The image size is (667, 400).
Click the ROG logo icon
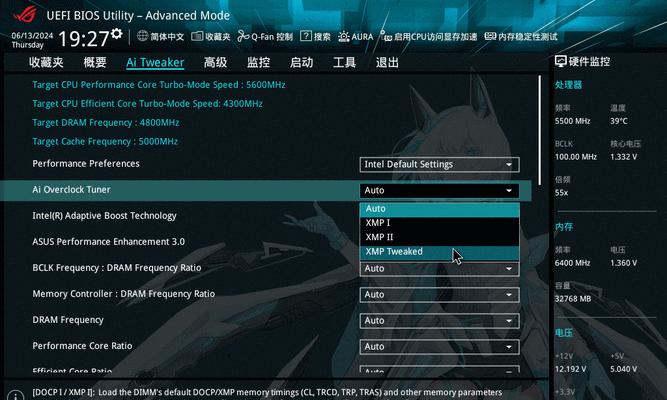[25, 14]
